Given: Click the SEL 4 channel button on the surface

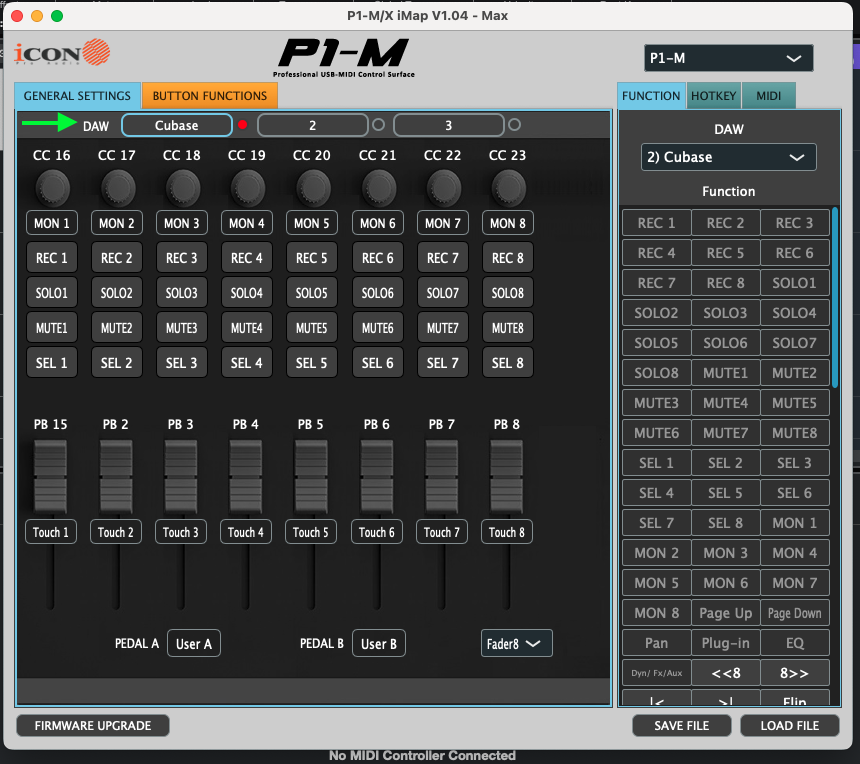Looking at the screenshot, I should (x=246, y=363).
